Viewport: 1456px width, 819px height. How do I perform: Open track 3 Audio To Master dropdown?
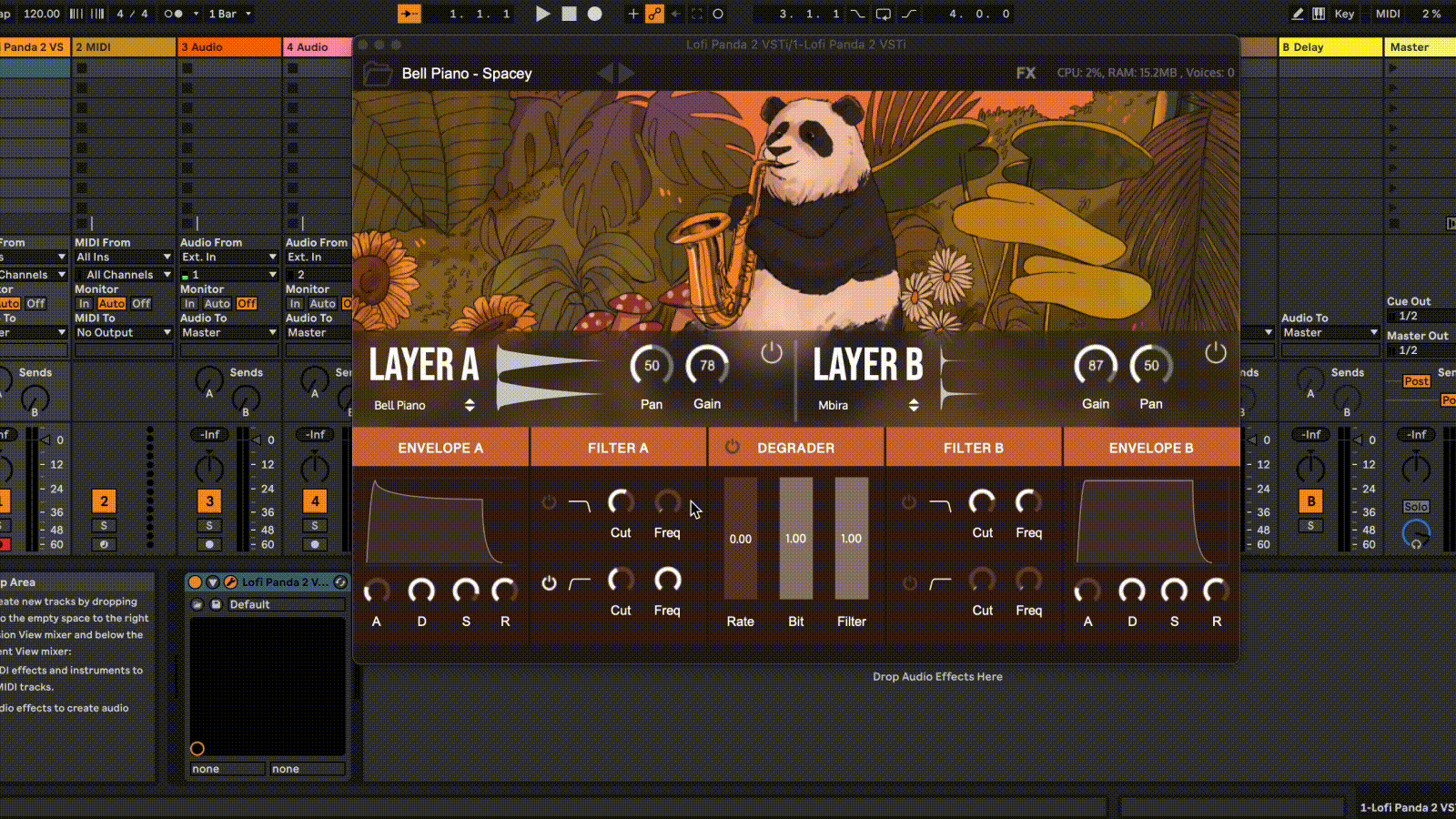coord(229,333)
